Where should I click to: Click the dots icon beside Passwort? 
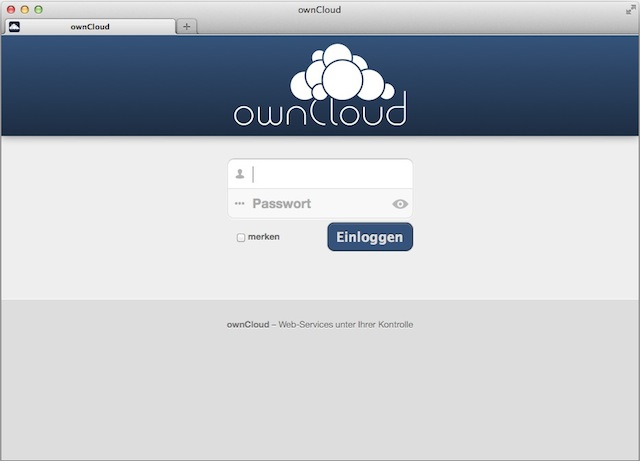(240, 203)
